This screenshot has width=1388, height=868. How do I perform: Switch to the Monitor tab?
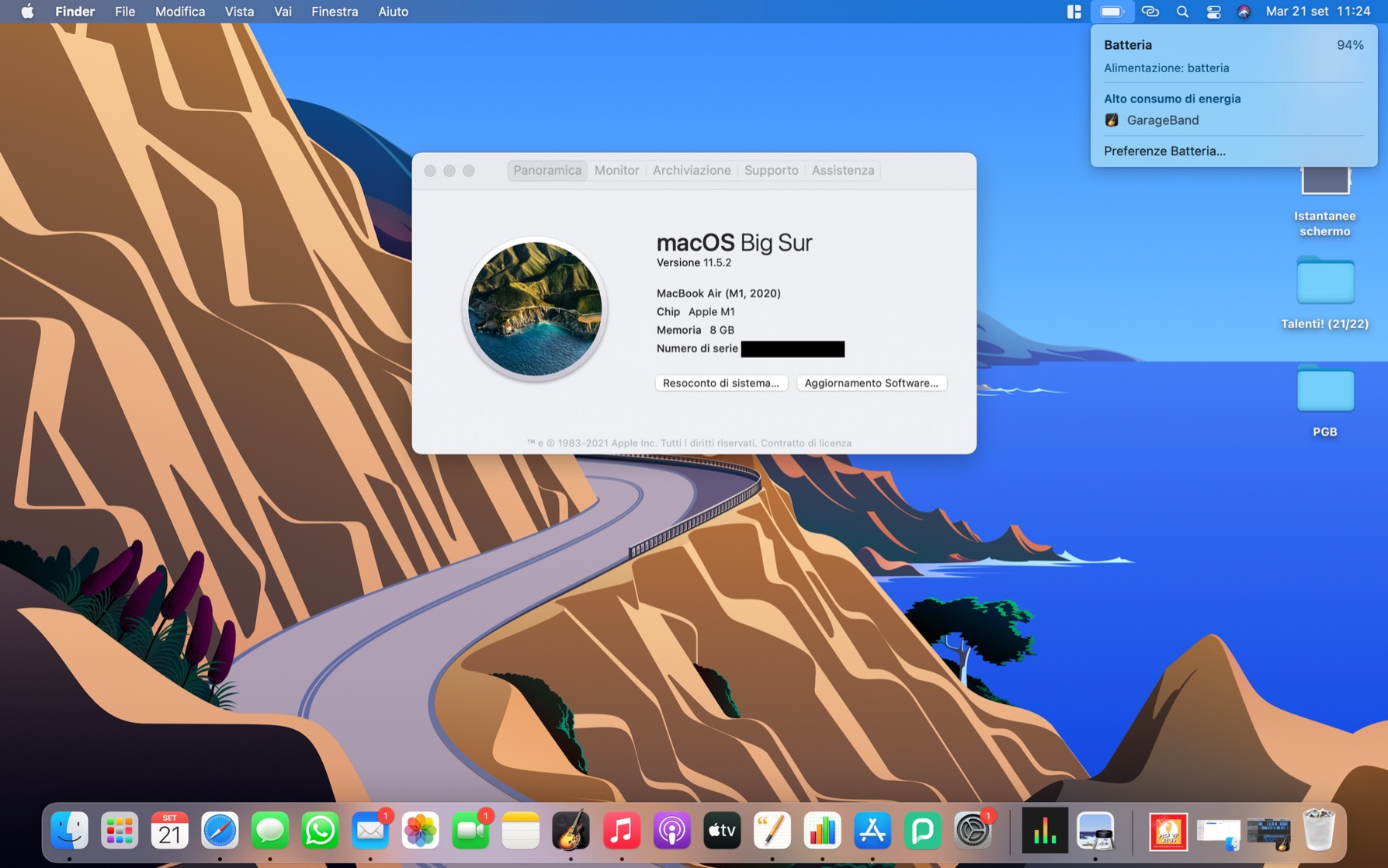click(616, 170)
